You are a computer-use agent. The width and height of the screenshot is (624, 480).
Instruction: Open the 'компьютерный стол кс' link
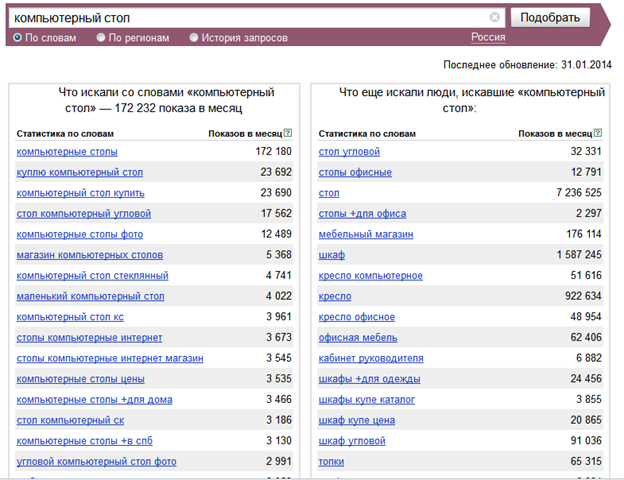pos(70,317)
